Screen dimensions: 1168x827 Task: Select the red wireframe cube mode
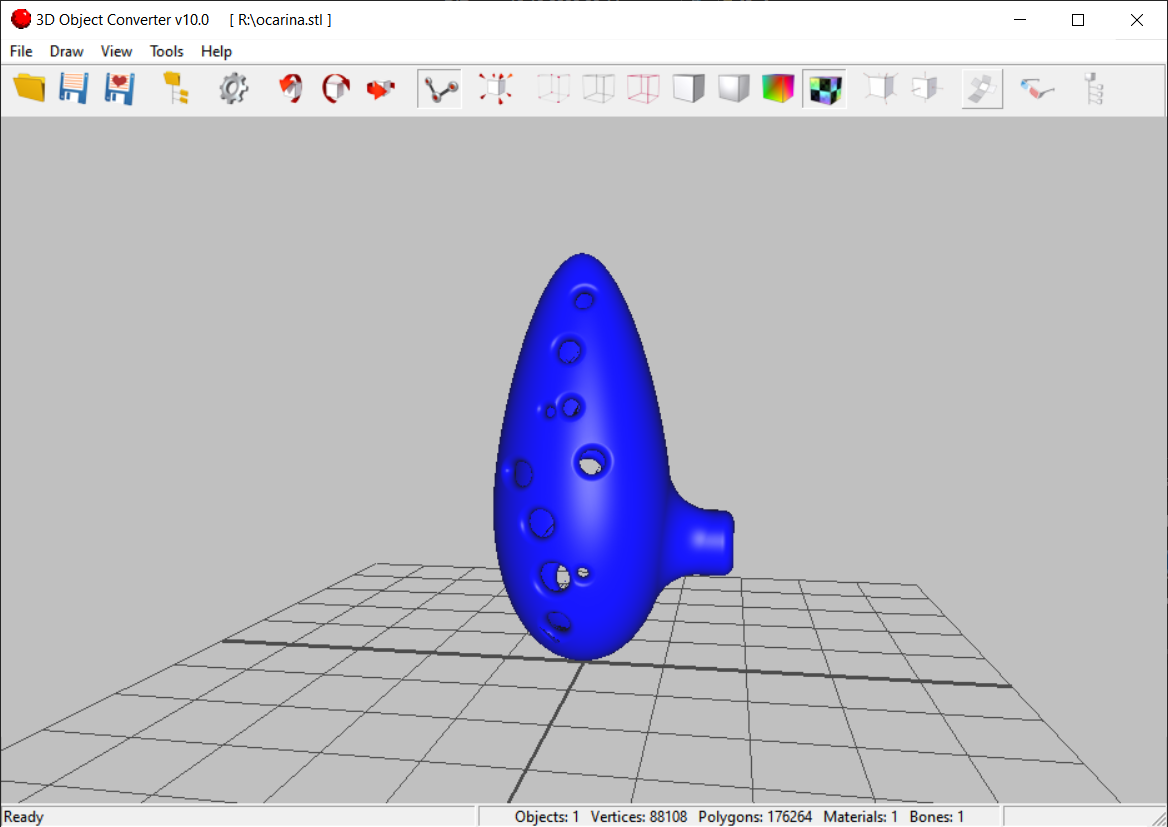pos(643,88)
